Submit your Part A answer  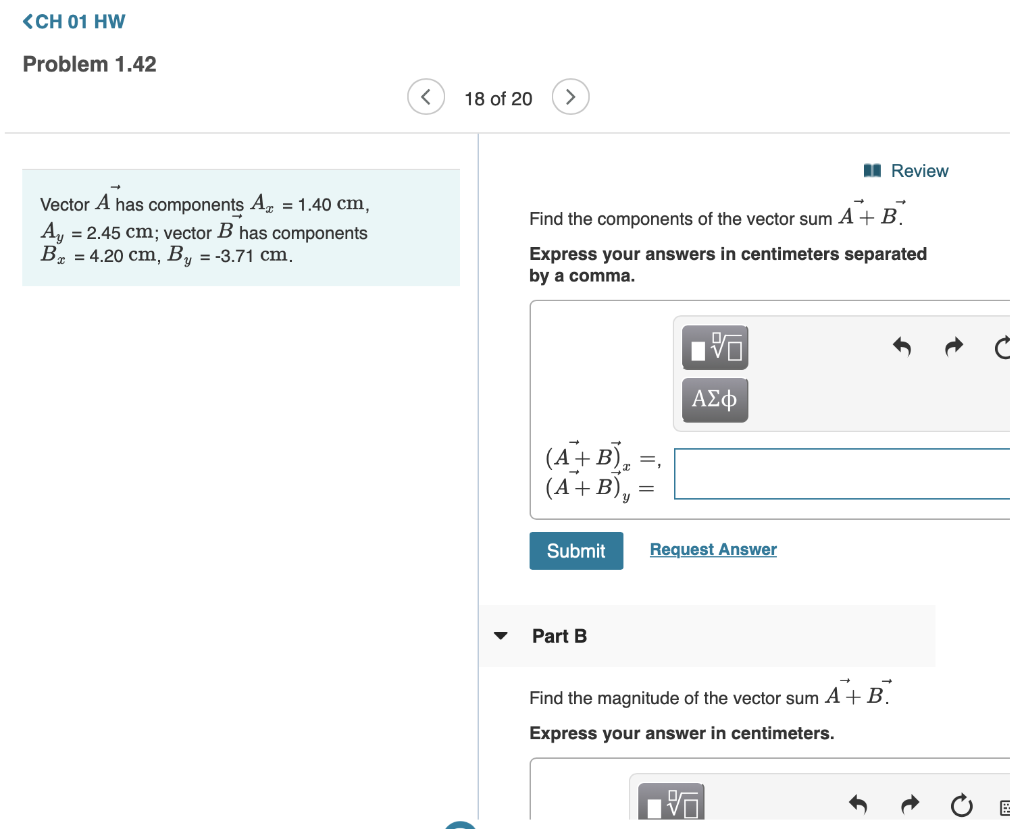(576, 550)
